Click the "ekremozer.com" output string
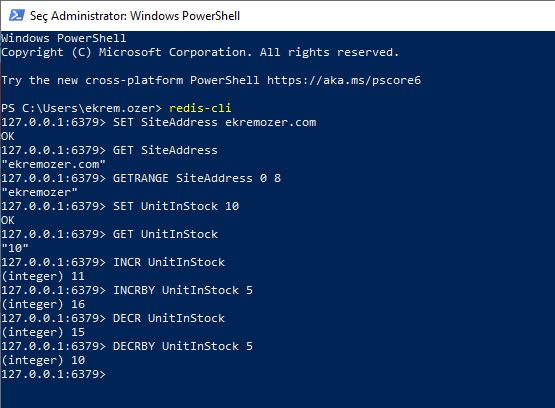The image size is (555, 408). 53,164
